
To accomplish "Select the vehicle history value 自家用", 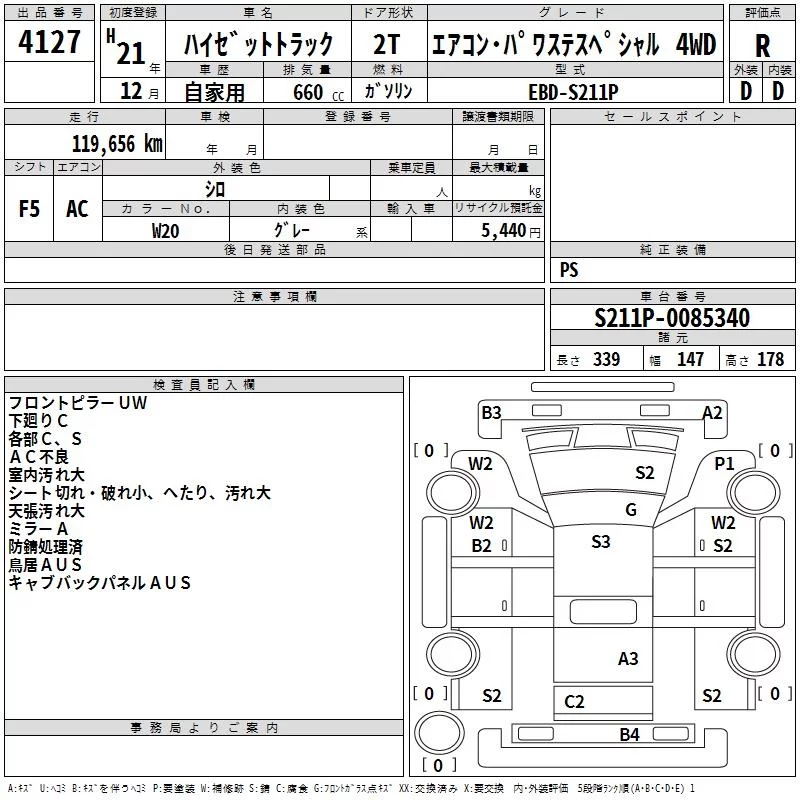I will tap(214, 92).
